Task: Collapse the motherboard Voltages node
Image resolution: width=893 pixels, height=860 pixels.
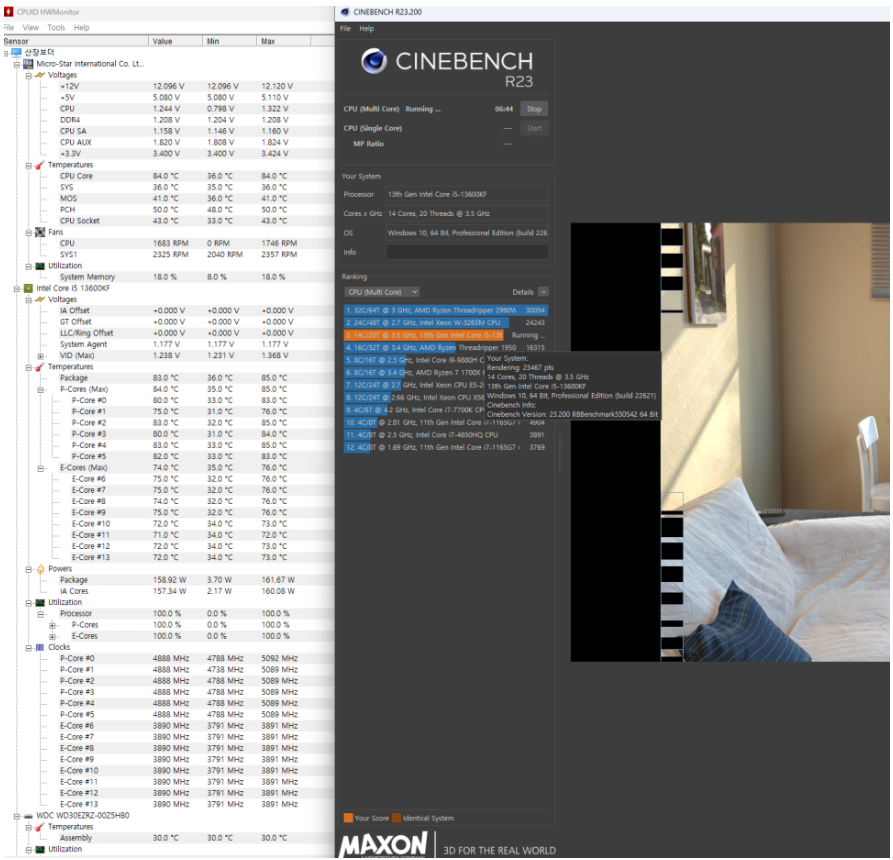Action: [28, 75]
